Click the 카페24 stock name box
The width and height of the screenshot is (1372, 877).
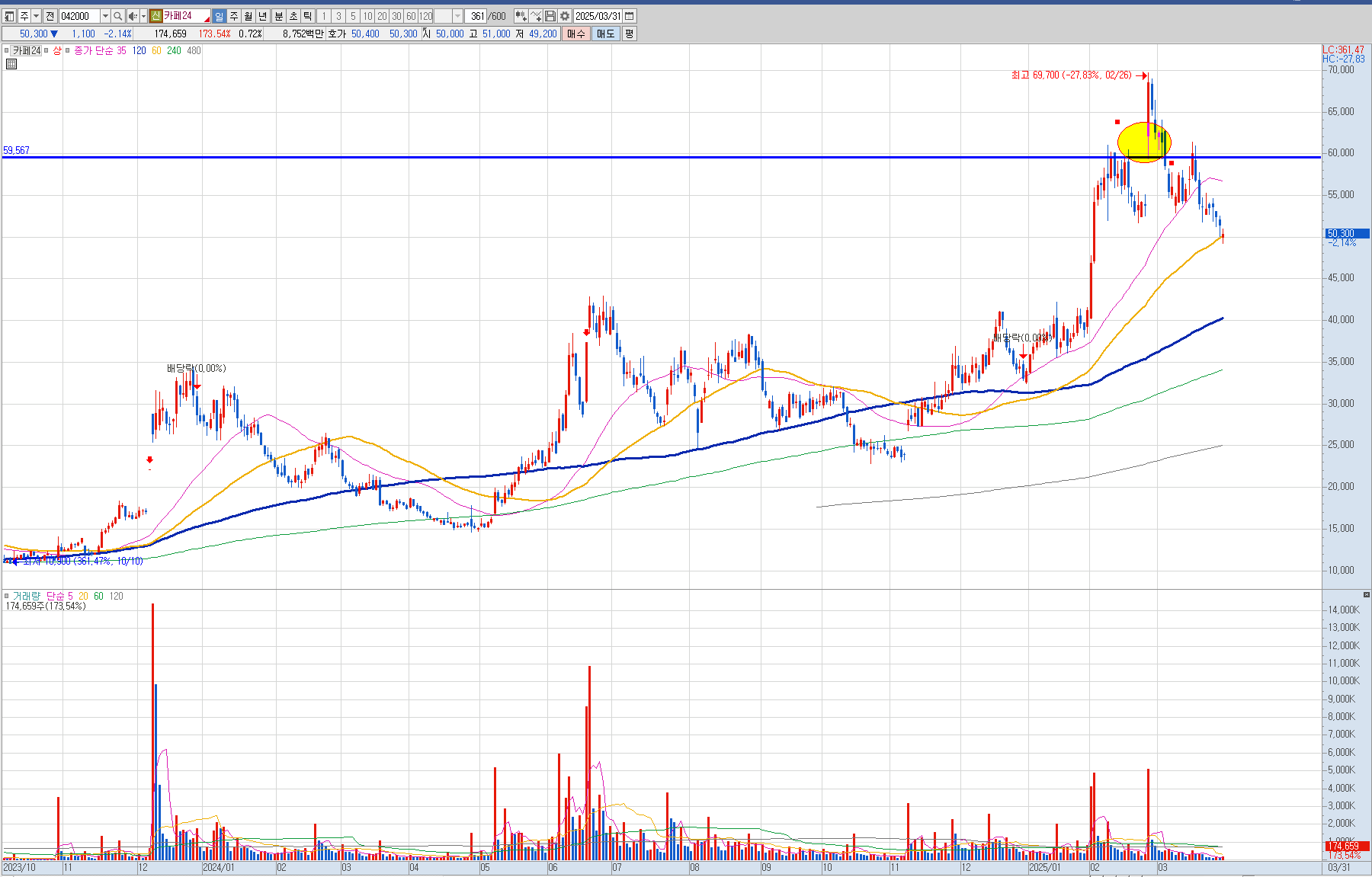(x=186, y=16)
